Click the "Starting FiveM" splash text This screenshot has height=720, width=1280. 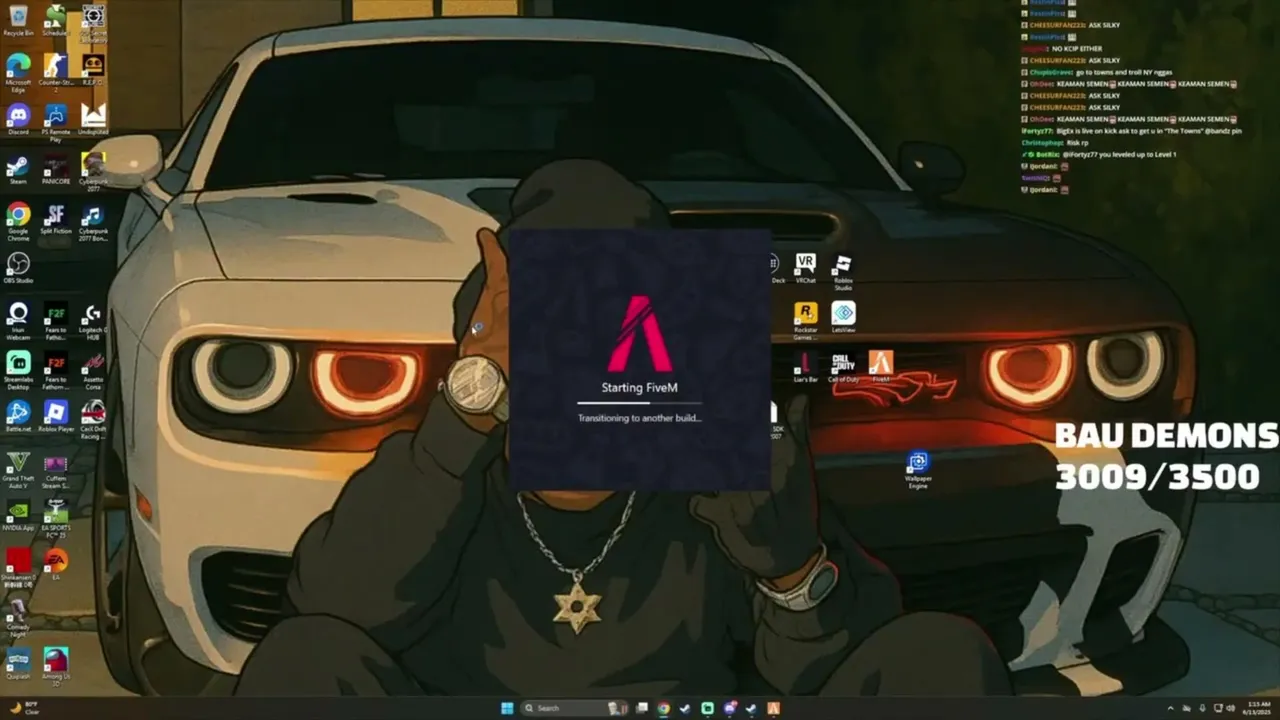pos(640,388)
